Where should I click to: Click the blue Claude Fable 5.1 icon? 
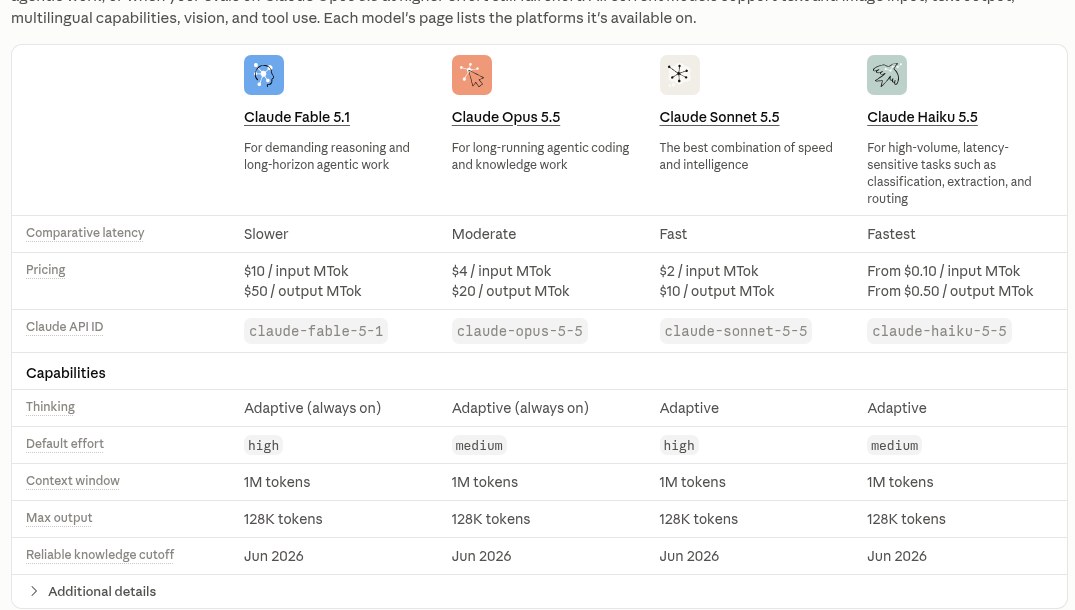pyautogui.click(x=264, y=75)
